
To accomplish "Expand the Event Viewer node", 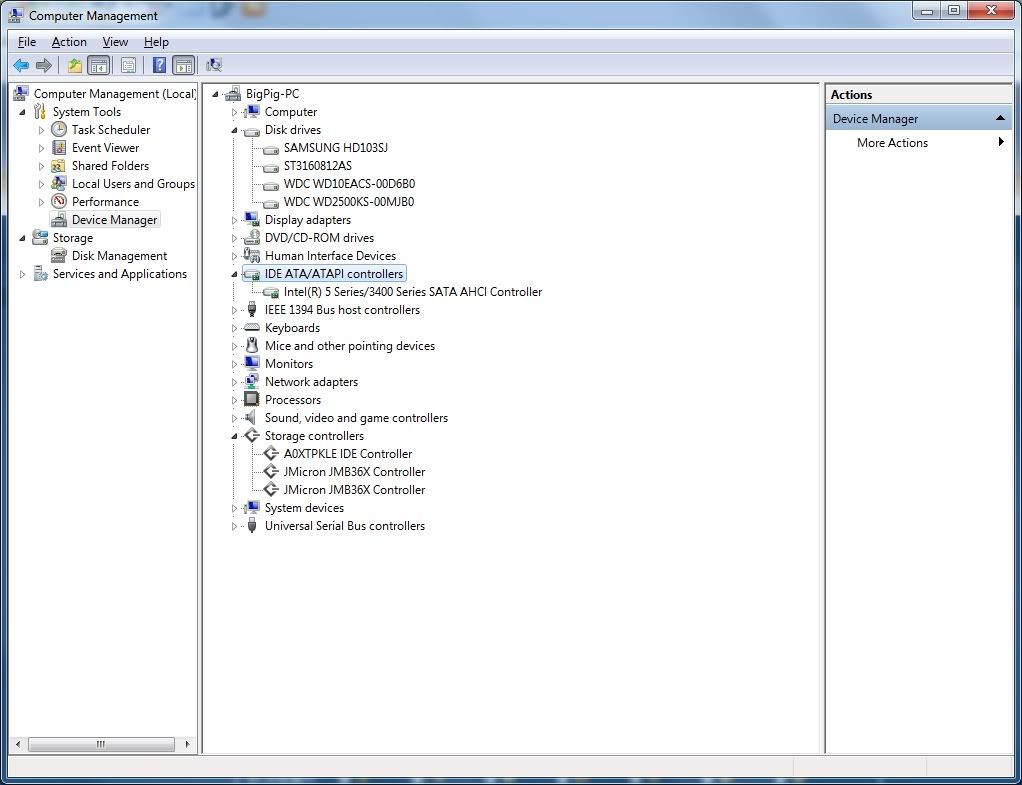I will (x=42, y=148).
